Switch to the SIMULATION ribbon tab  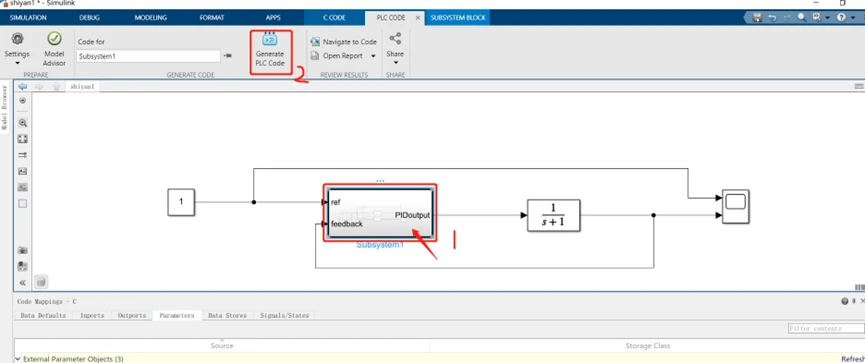(28, 18)
